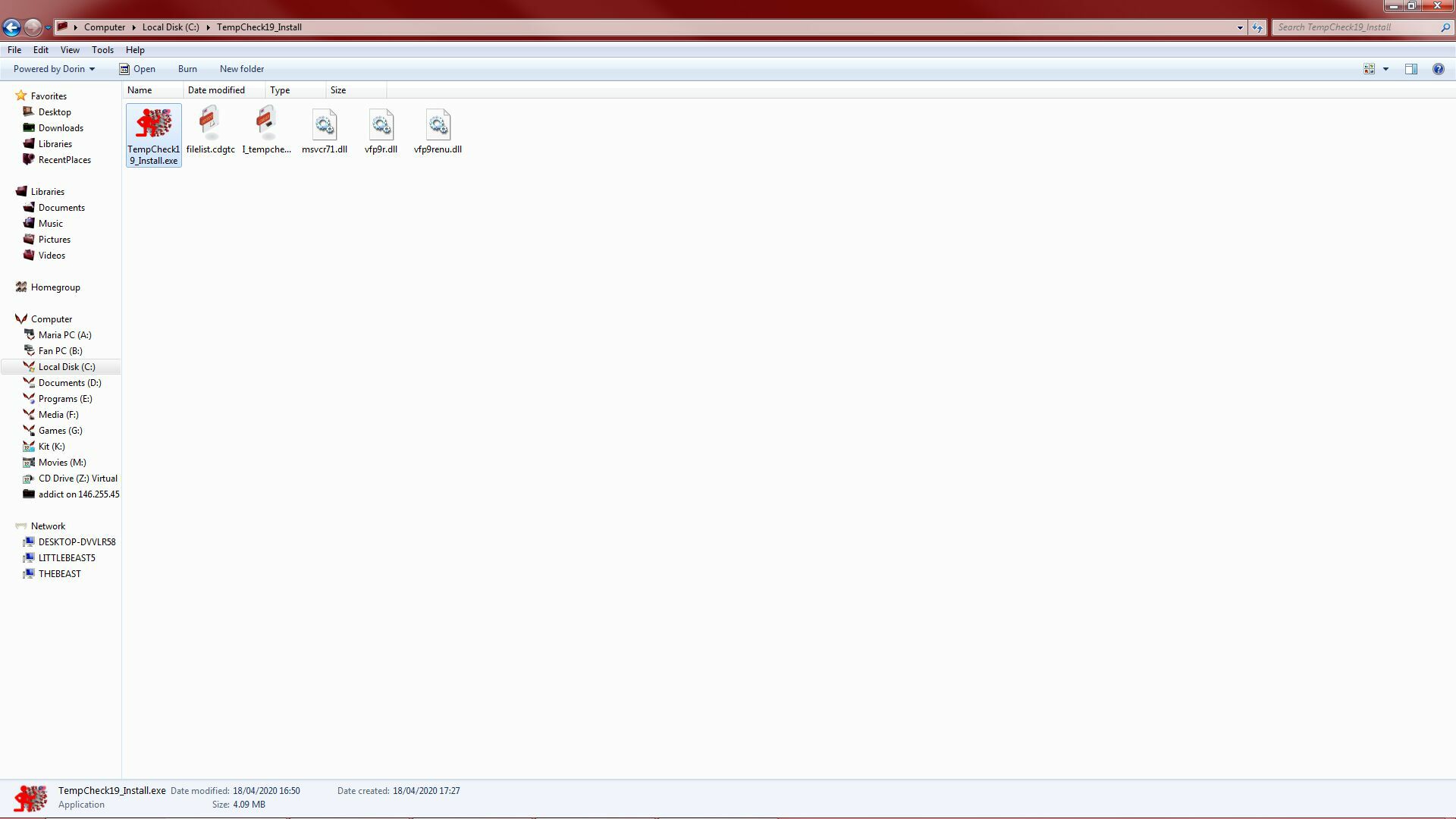Toggle the preview pane icon
1456x819 pixels.
pyautogui.click(x=1410, y=69)
